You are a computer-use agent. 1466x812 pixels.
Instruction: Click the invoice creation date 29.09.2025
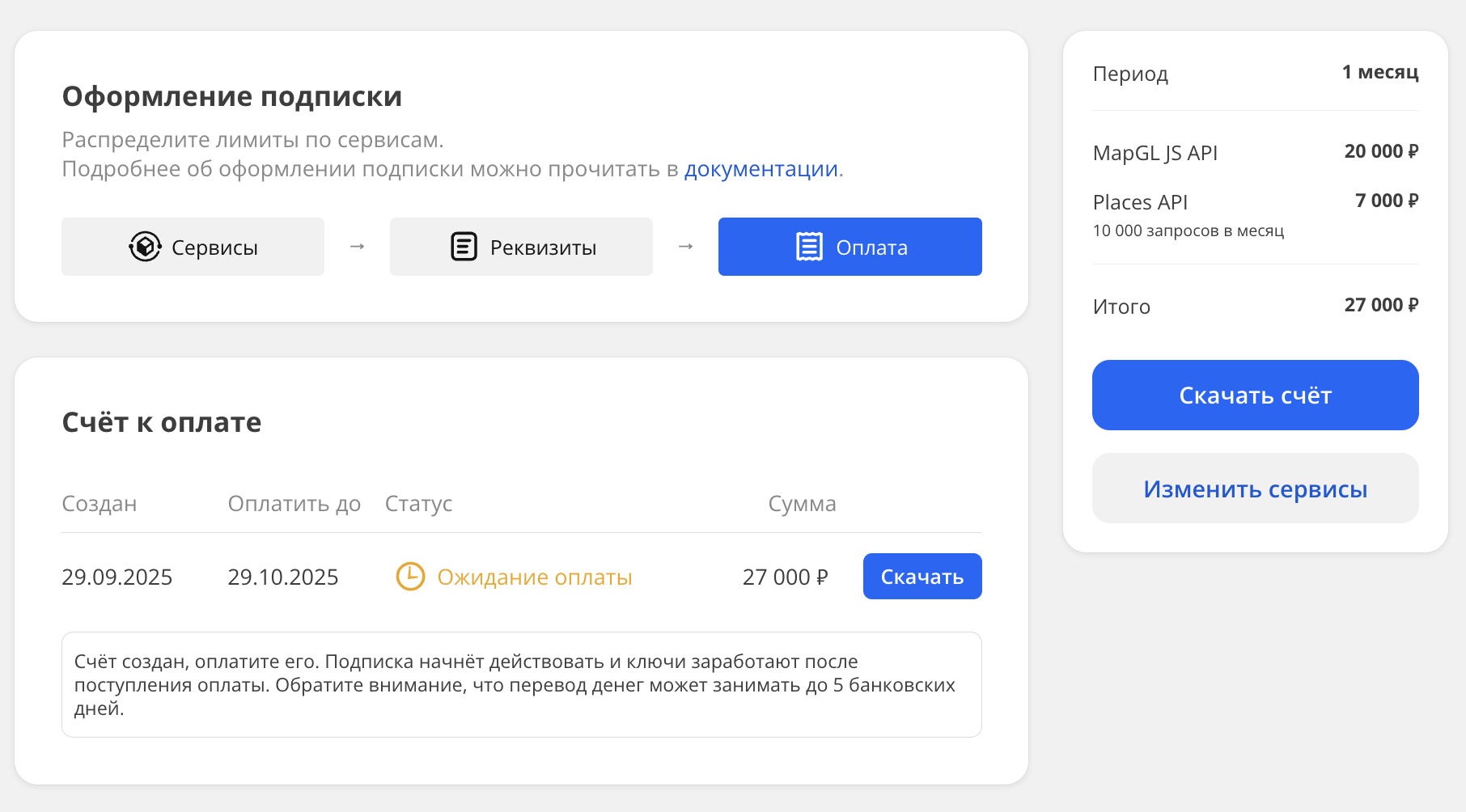(x=117, y=577)
